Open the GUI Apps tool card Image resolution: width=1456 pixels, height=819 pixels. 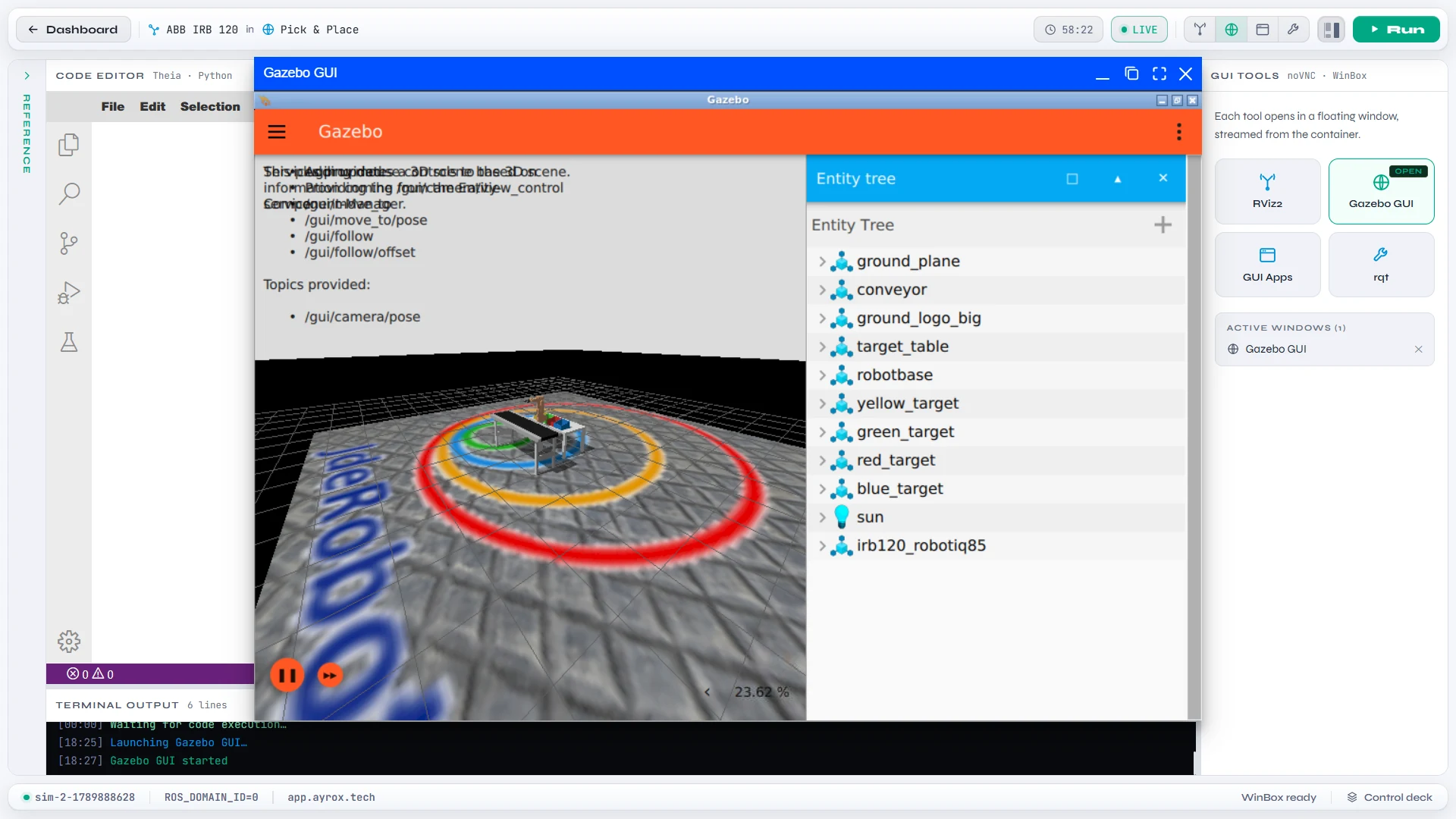coord(1267,265)
